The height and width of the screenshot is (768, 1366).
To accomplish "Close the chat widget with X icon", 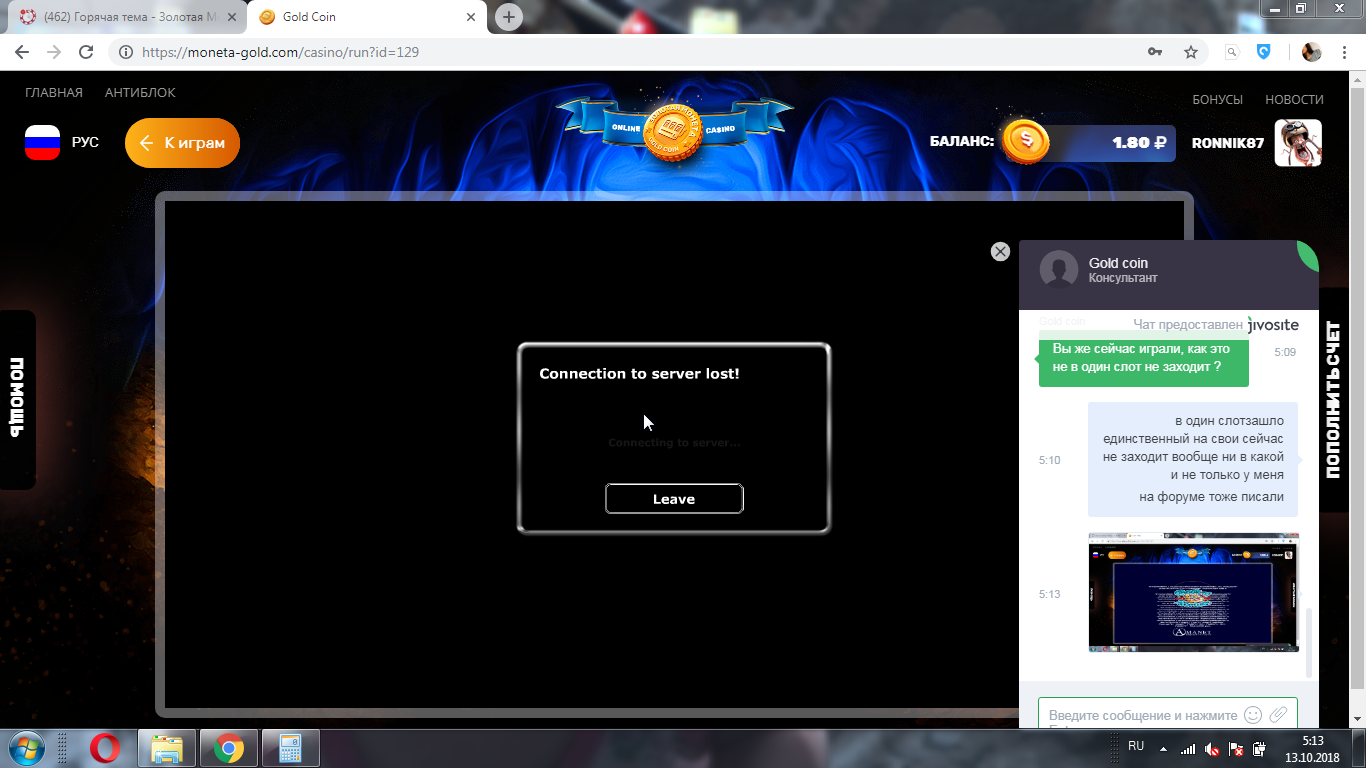I will tap(1000, 252).
